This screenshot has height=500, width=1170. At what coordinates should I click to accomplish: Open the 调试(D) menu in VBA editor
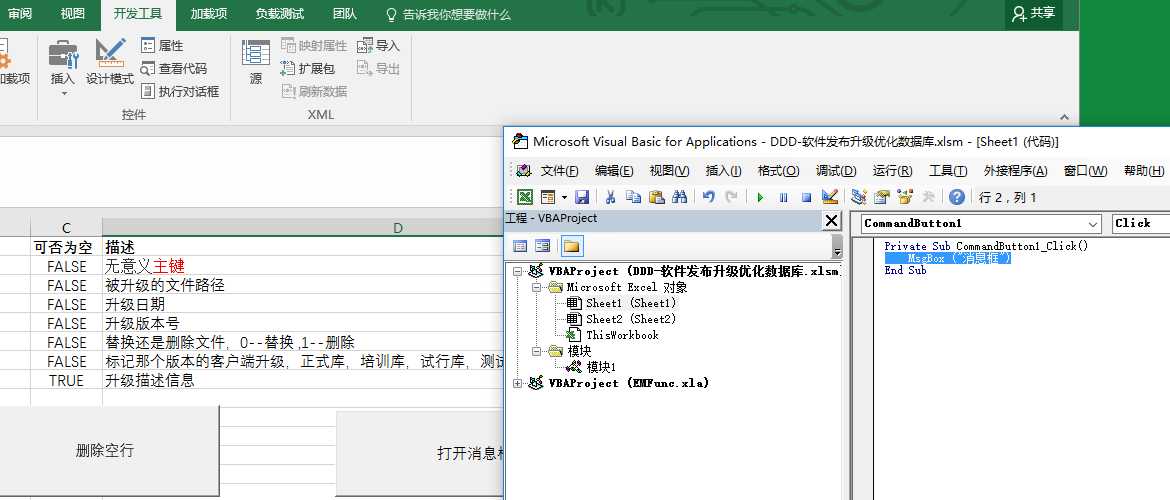836,170
